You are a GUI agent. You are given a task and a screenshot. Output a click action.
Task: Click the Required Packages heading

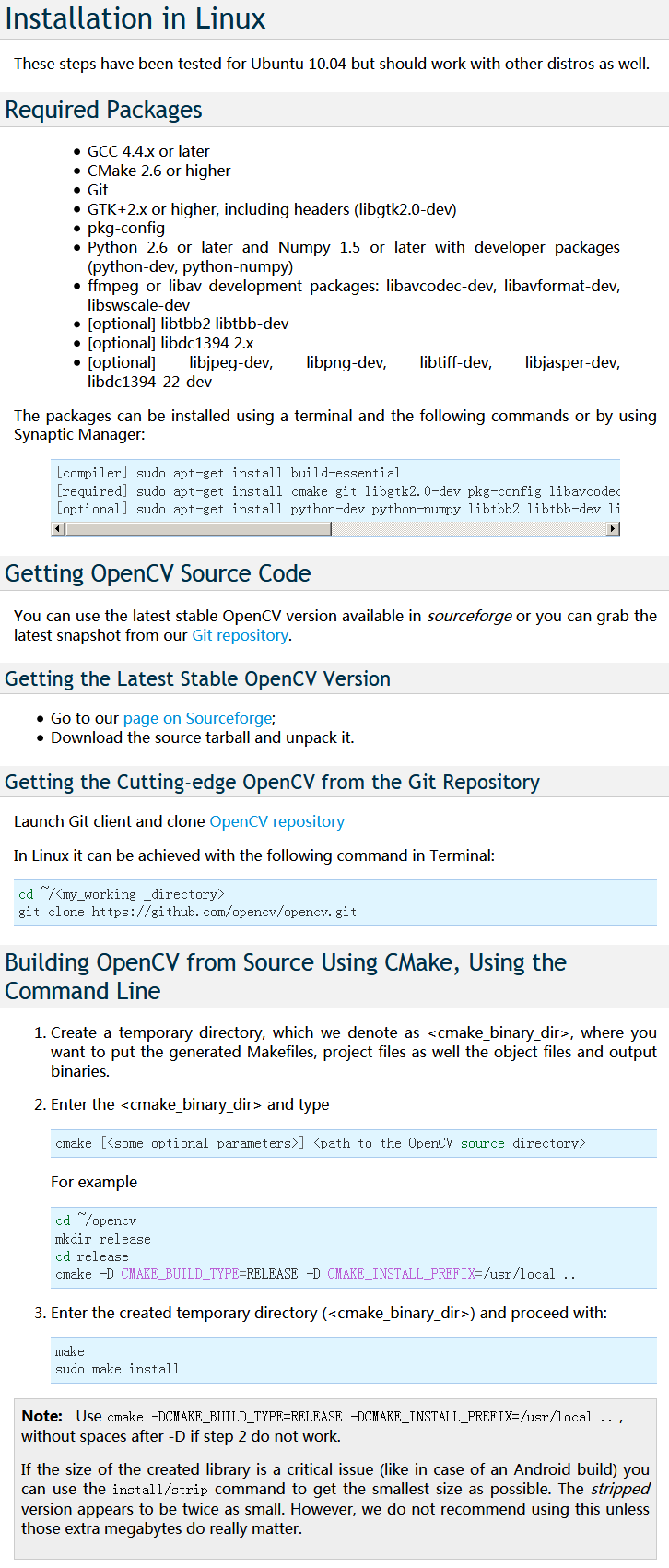103,110
